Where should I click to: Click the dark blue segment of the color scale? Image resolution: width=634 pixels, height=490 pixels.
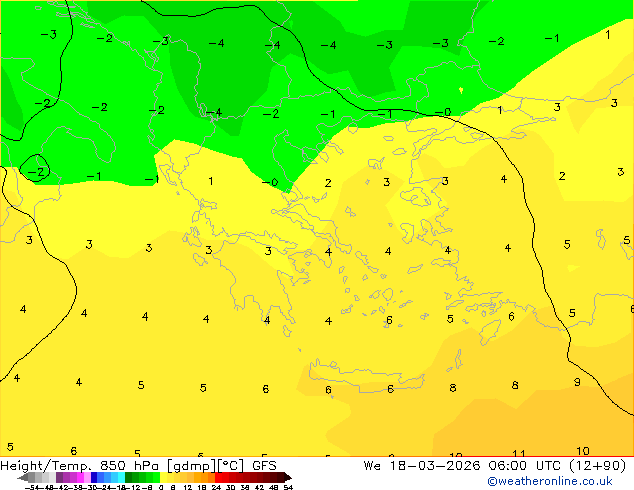point(94,477)
